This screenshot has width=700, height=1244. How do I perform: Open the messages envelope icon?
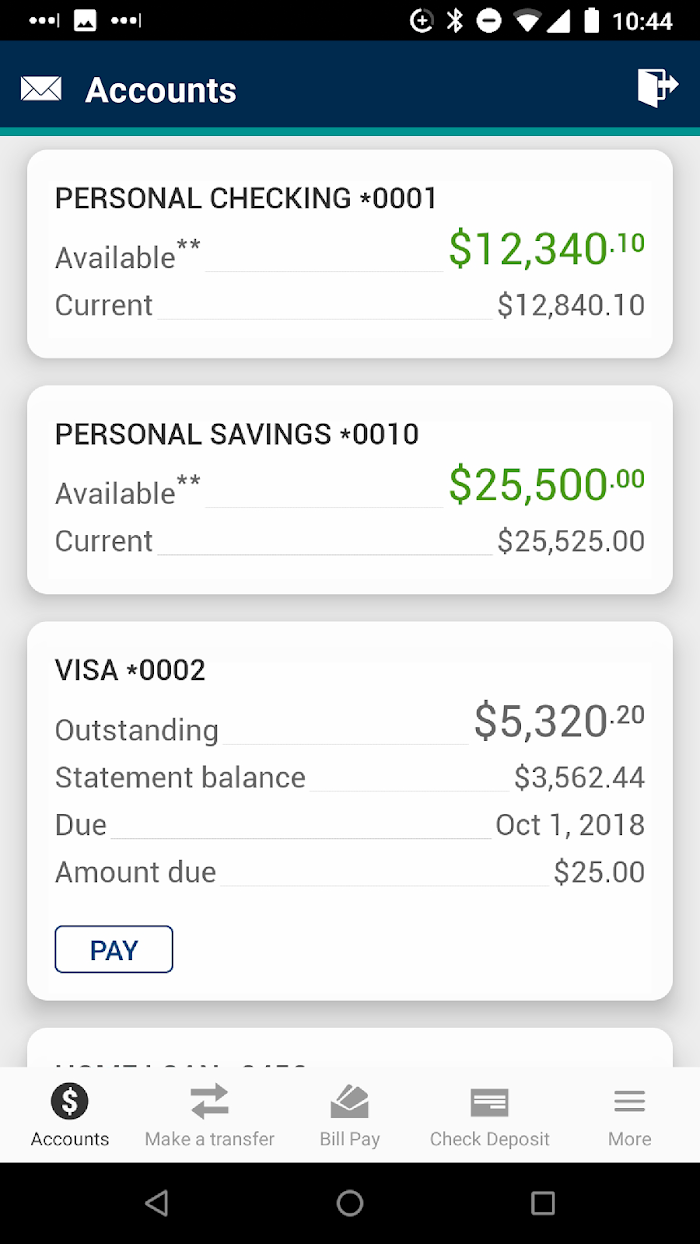[x=41, y=89]
